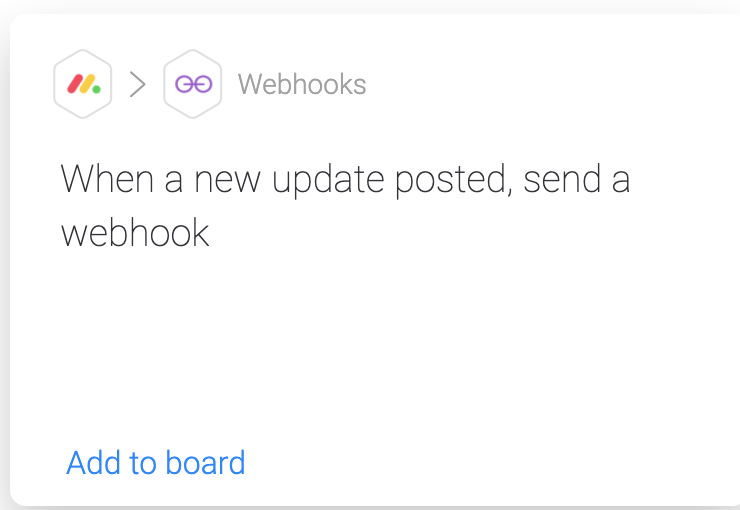Open the recipe 'When a new update posted'

click(345, 206)
